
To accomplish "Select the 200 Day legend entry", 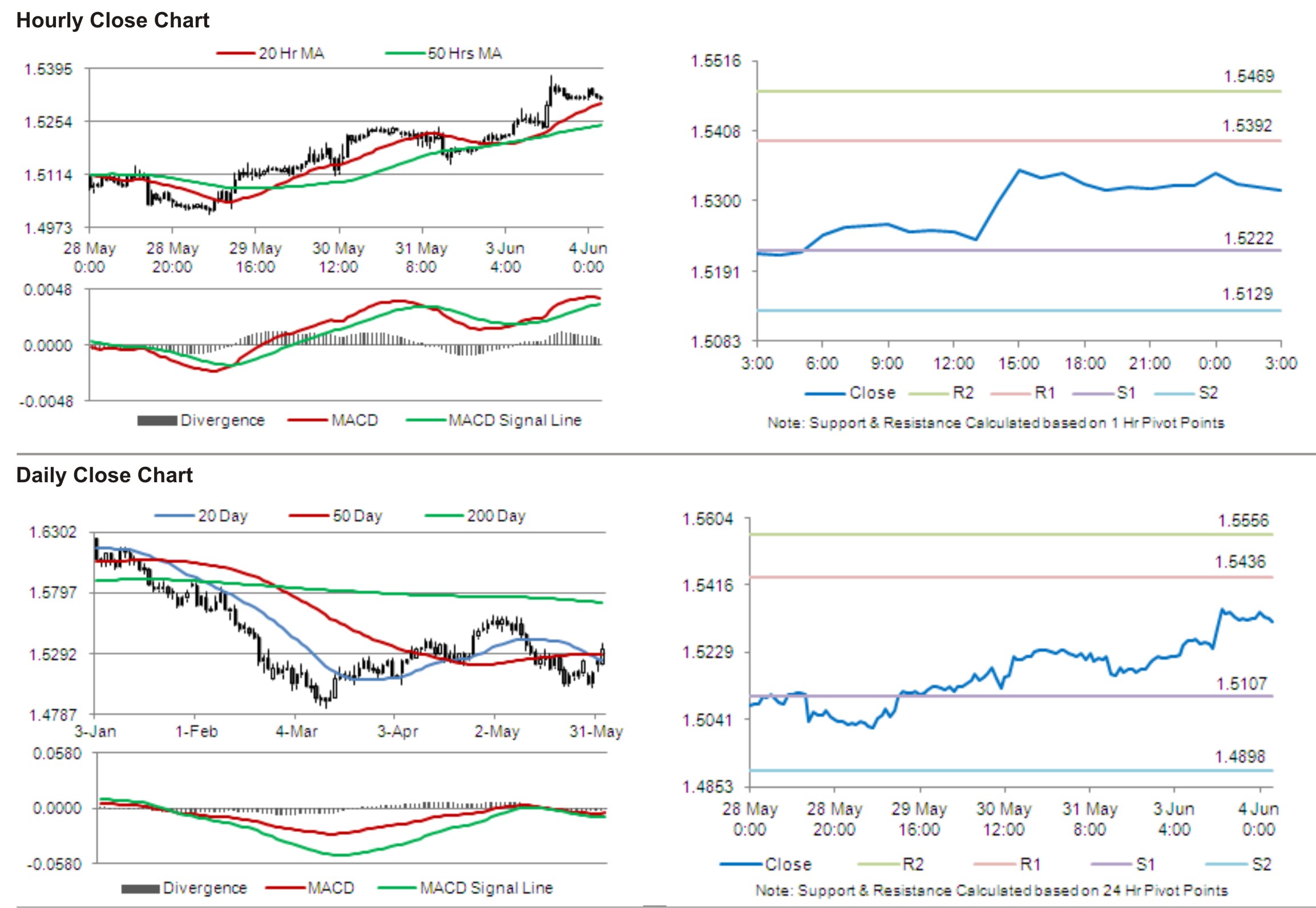I will point(475,516).
